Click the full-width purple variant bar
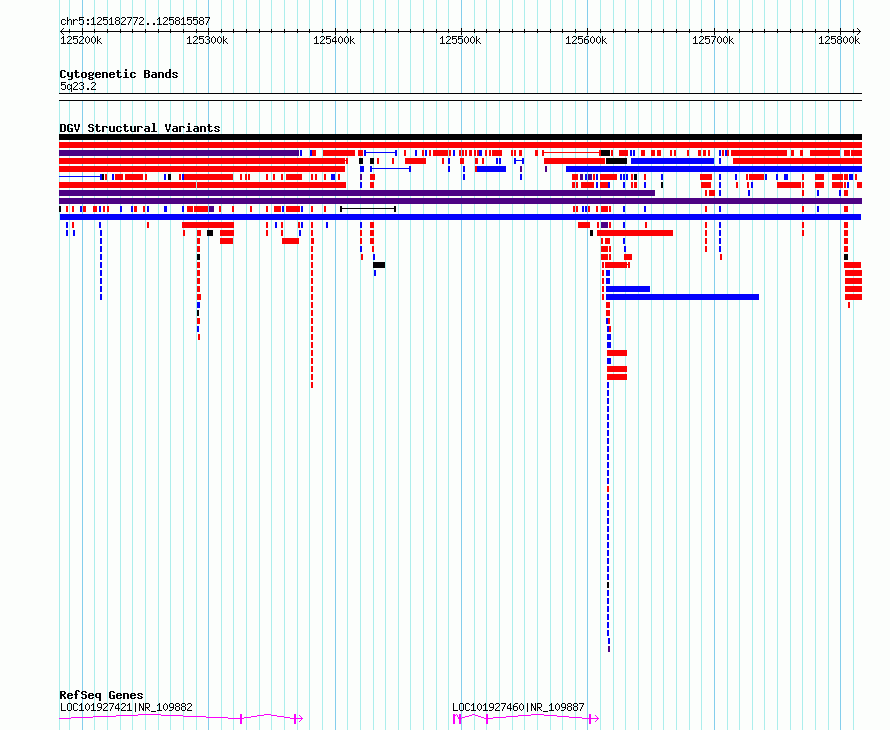Viewport: 890px width, 730px height. 460,201
